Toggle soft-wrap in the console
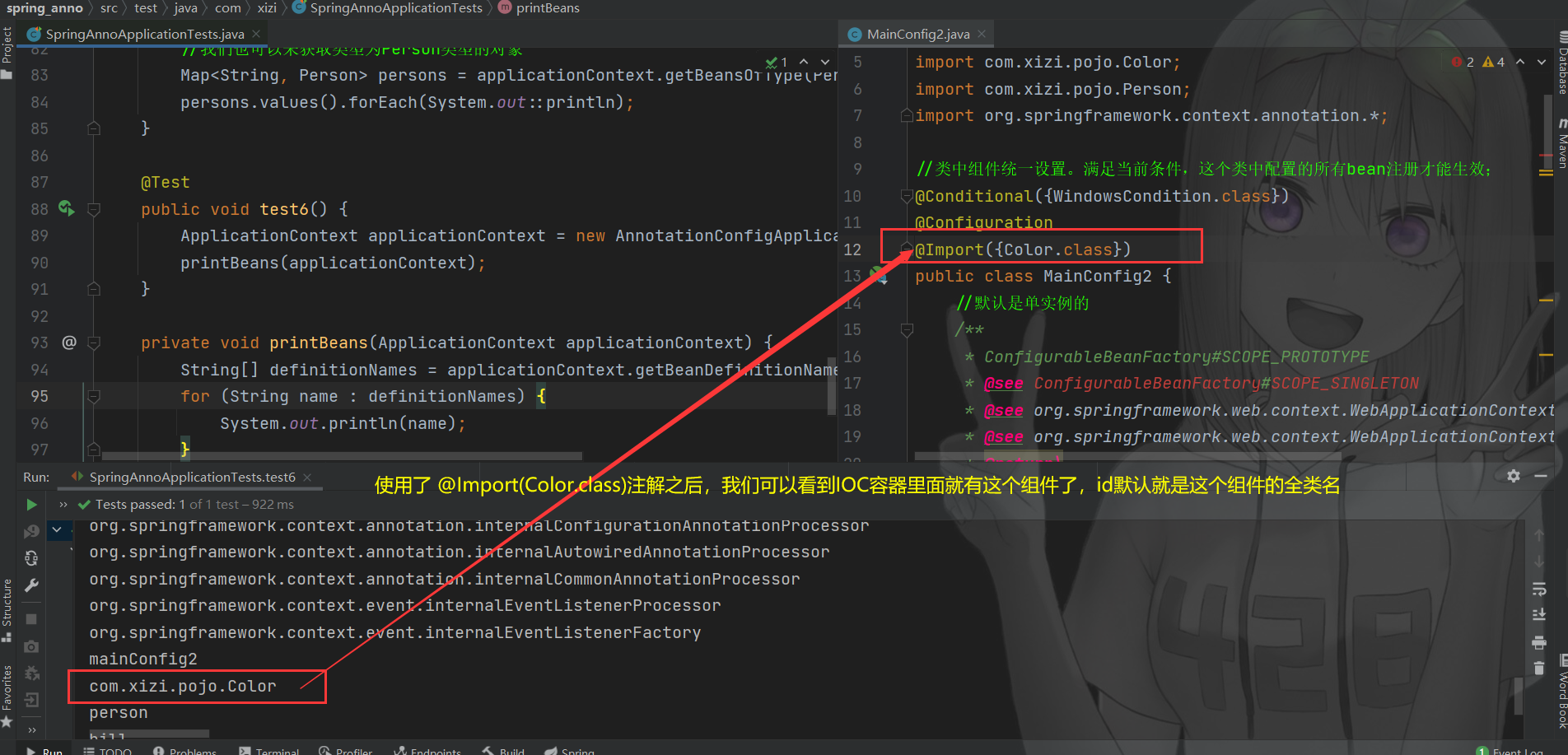Viewport: 1568px width, 755px height. click(x=1538, y=589)
